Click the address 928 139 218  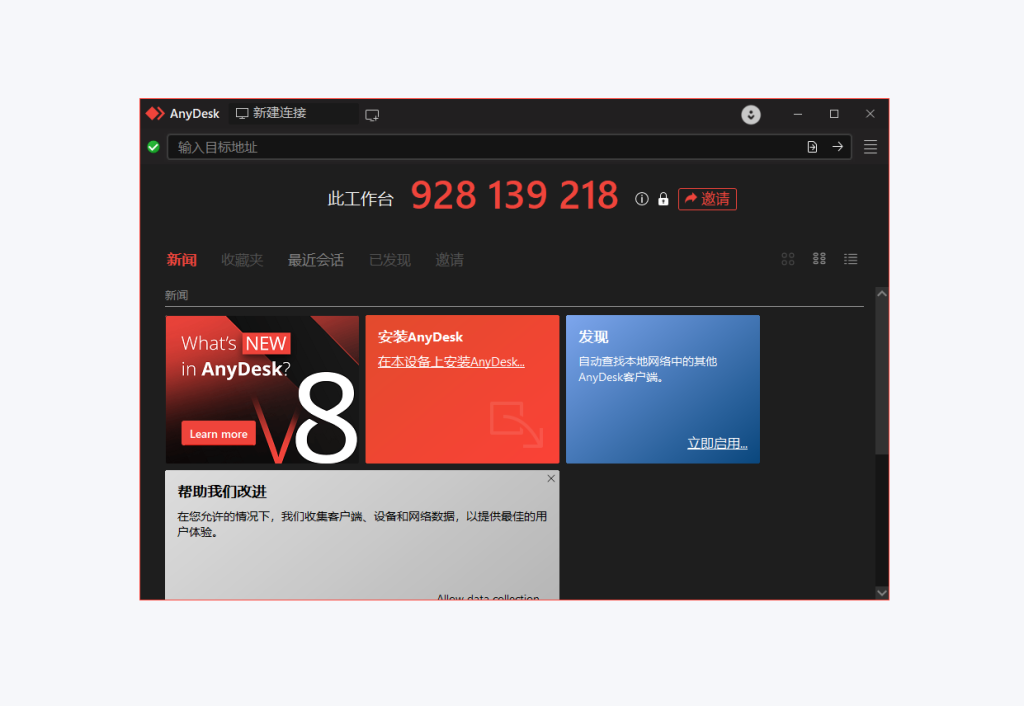tap(515, 195)
